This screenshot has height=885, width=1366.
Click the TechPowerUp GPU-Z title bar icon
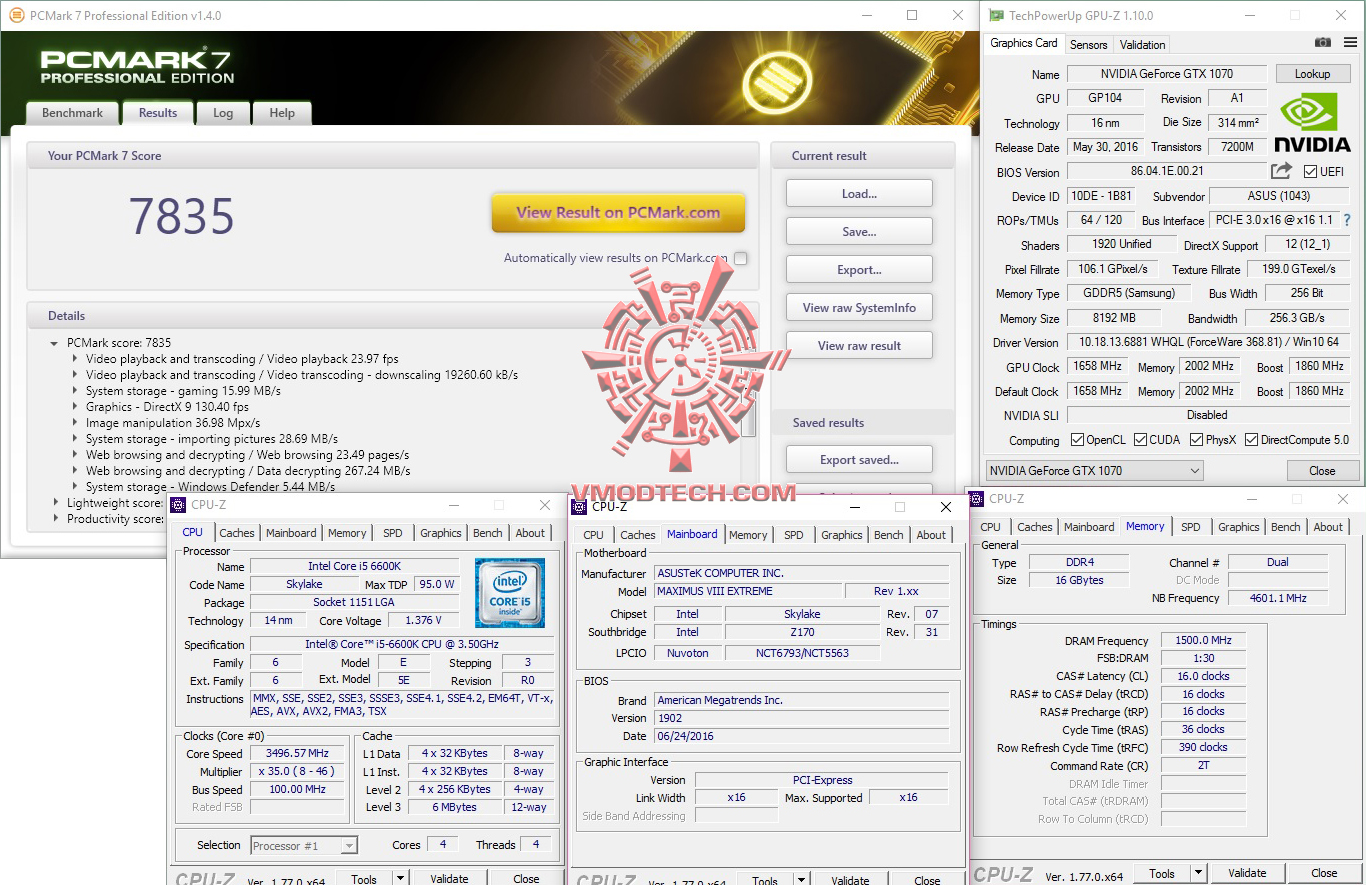click(x=994, y=15)
